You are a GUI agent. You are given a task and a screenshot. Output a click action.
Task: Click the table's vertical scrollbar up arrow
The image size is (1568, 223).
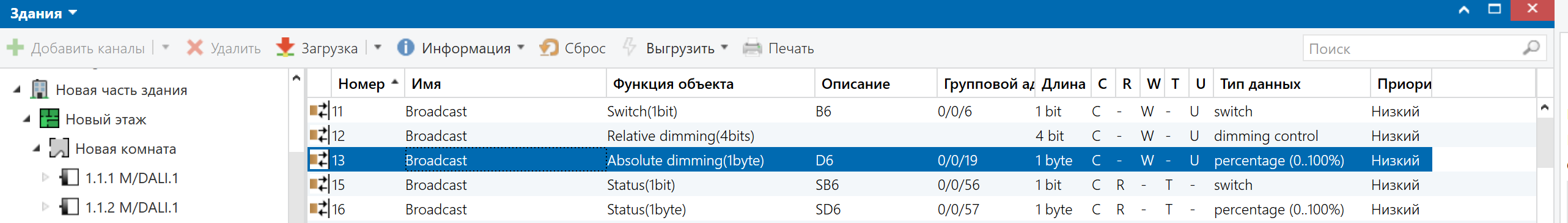pyautogui.click(x=1545, y=108)
